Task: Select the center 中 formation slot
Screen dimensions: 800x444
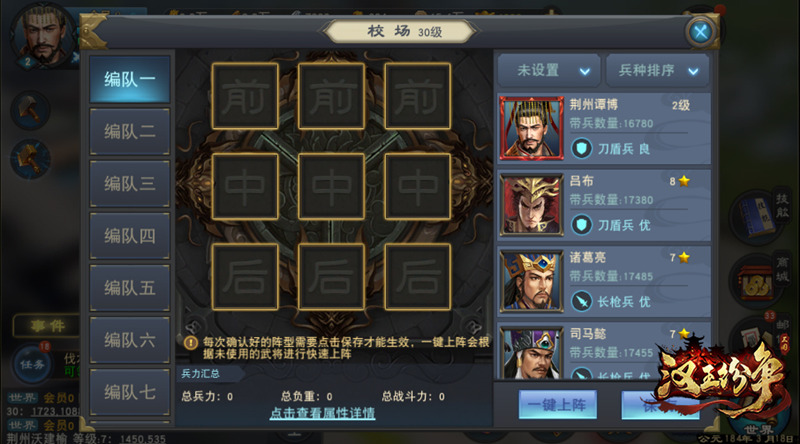Action: click(x=331, y=186)
